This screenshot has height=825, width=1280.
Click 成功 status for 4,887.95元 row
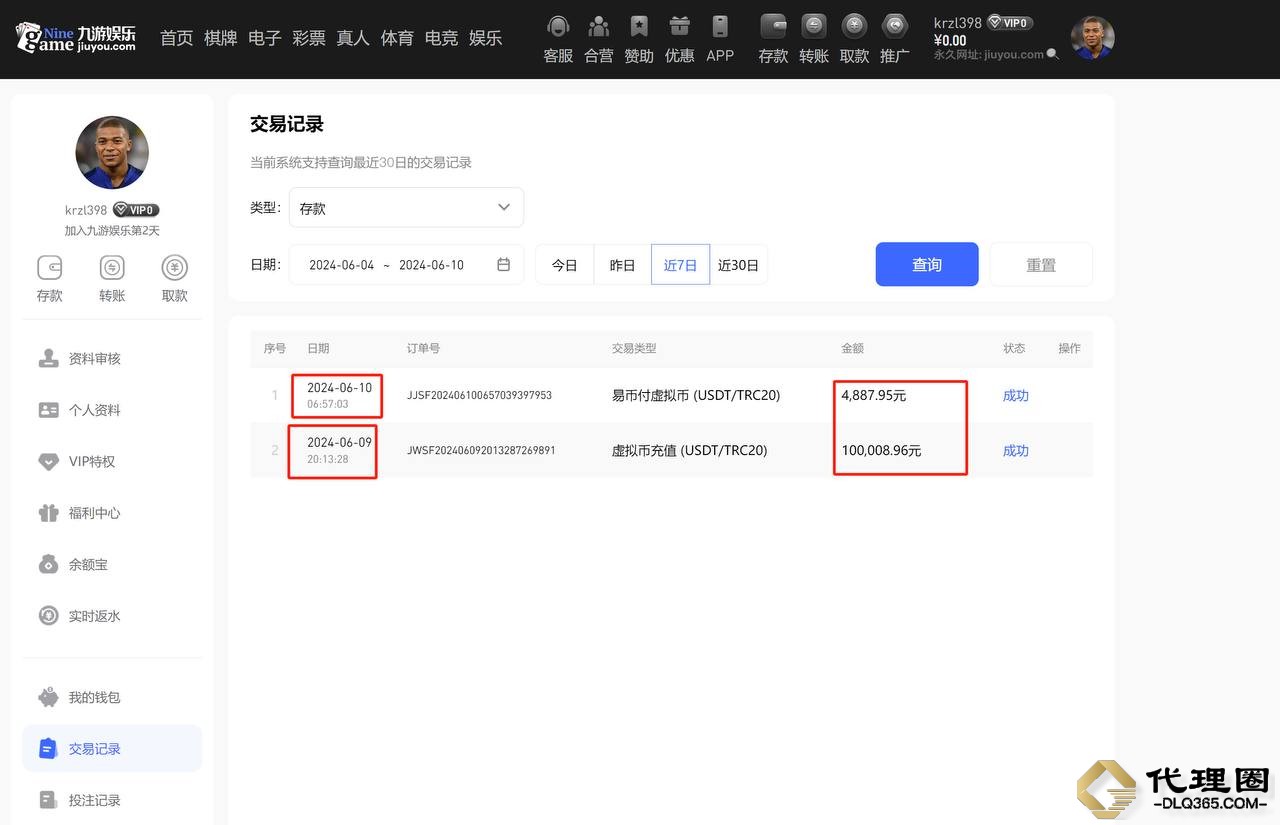point(1016,396)
